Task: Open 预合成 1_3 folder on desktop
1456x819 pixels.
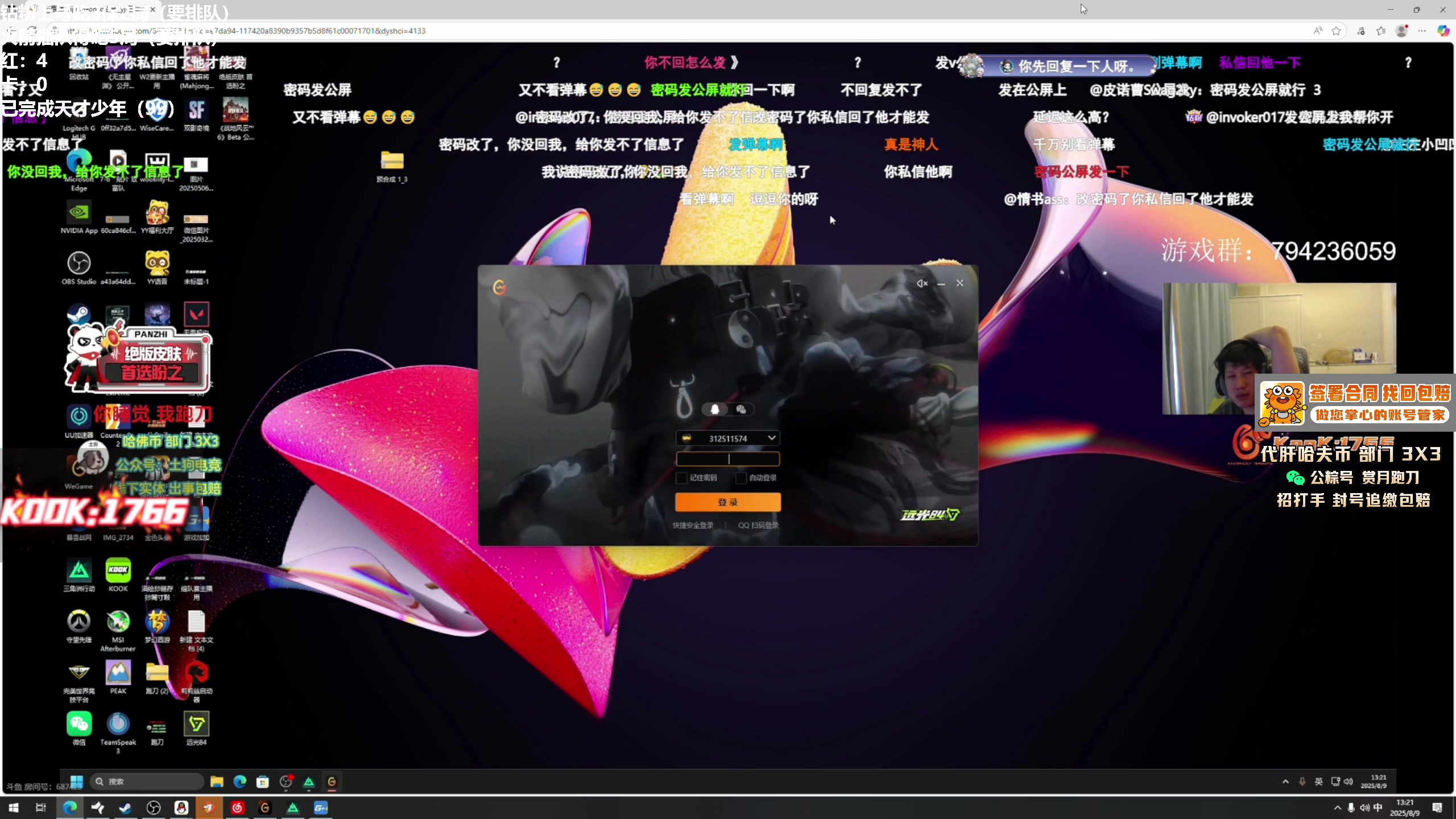Action: (392, 167)
